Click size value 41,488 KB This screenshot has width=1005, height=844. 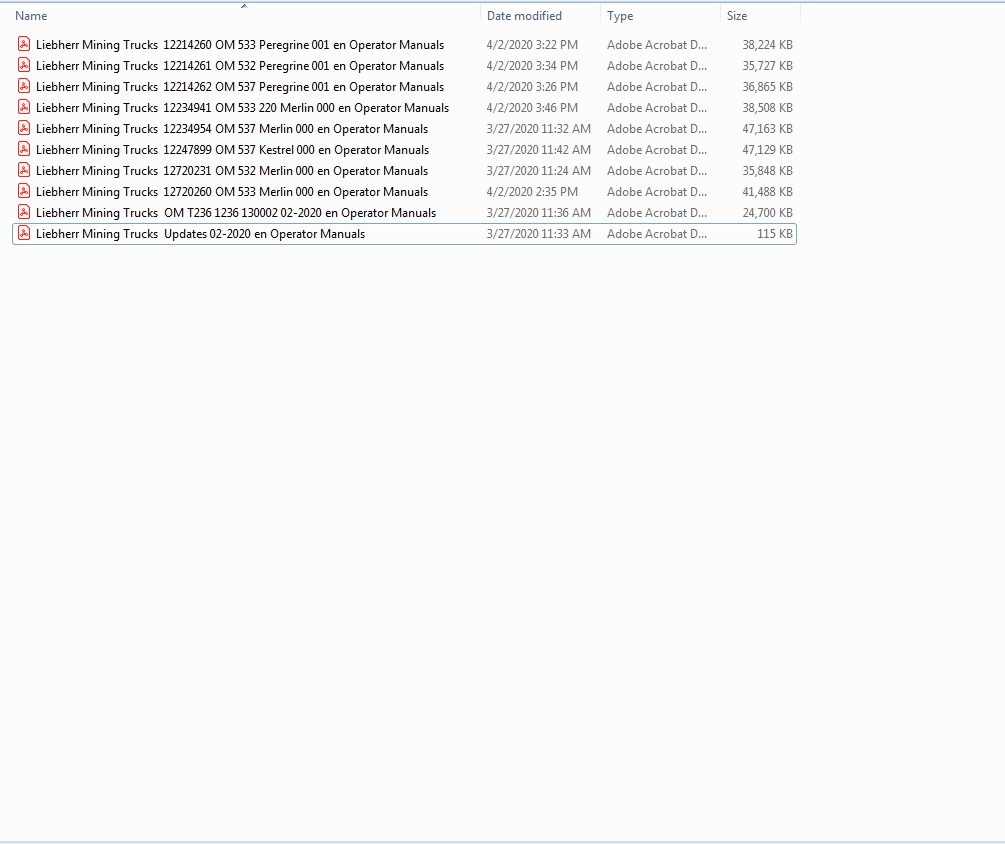(x=767, y=192)
